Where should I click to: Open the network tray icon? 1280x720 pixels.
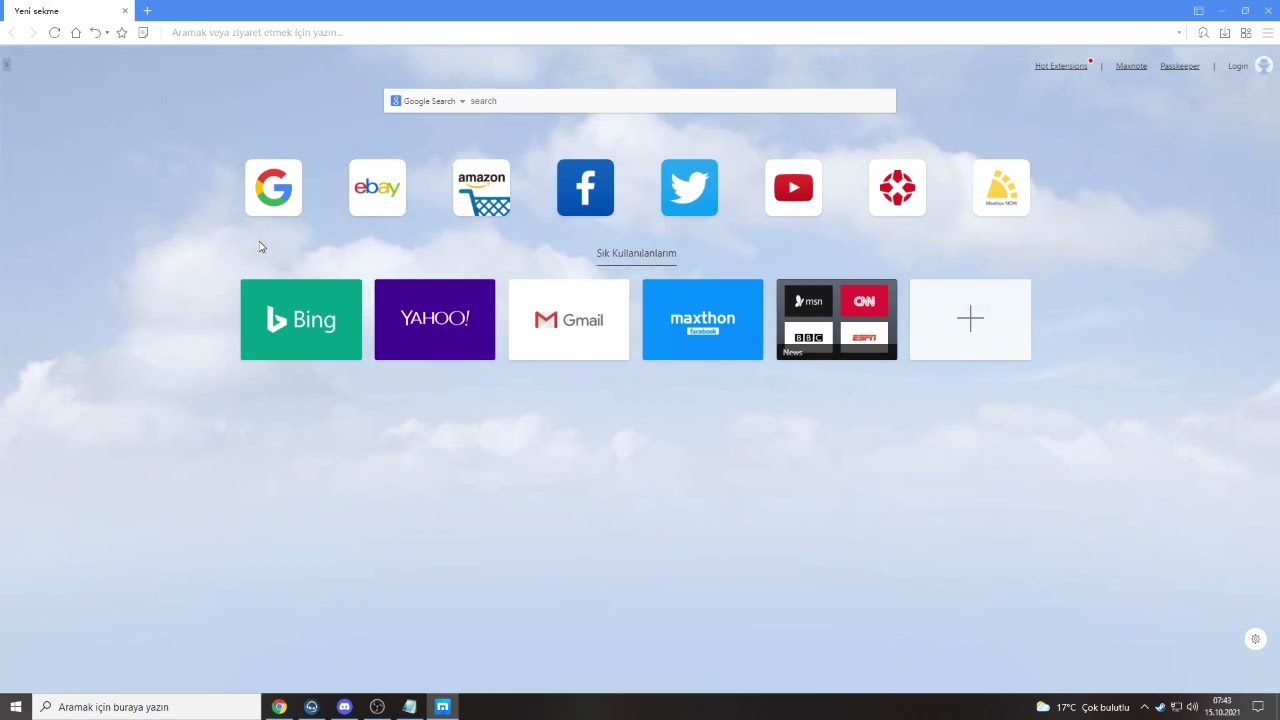pyautogui.click(x=1176, y=707)
